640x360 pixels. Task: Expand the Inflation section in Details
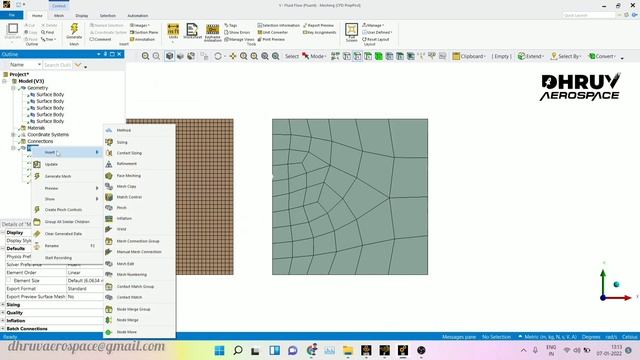click(3, 320)
